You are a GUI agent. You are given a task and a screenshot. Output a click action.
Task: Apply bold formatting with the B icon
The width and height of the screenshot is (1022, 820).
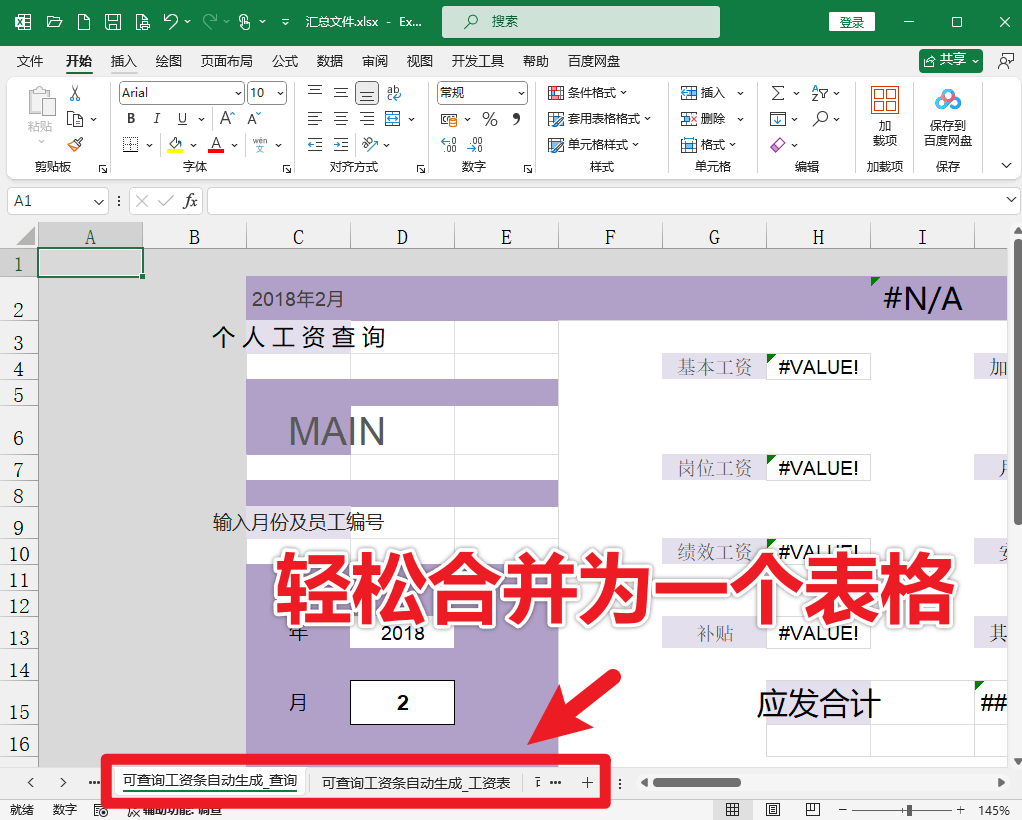tap(131, 118)
